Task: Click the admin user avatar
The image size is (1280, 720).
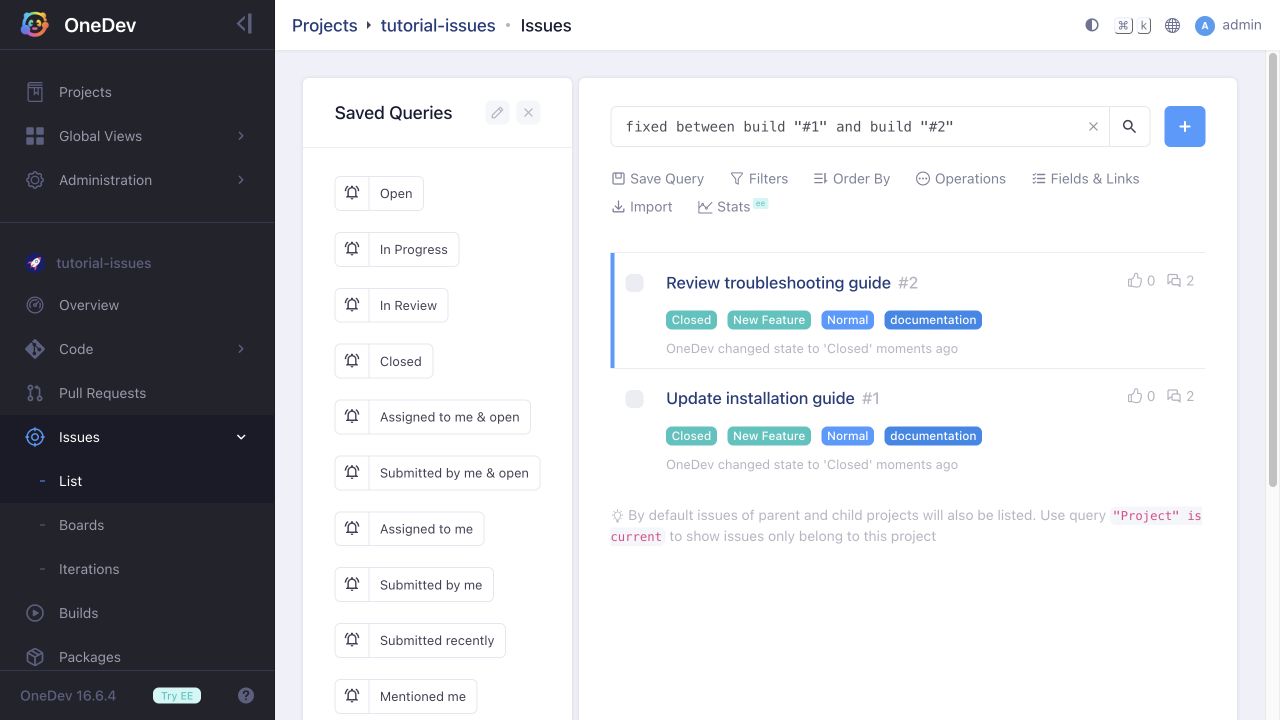Action: (x=1205, y=25)
